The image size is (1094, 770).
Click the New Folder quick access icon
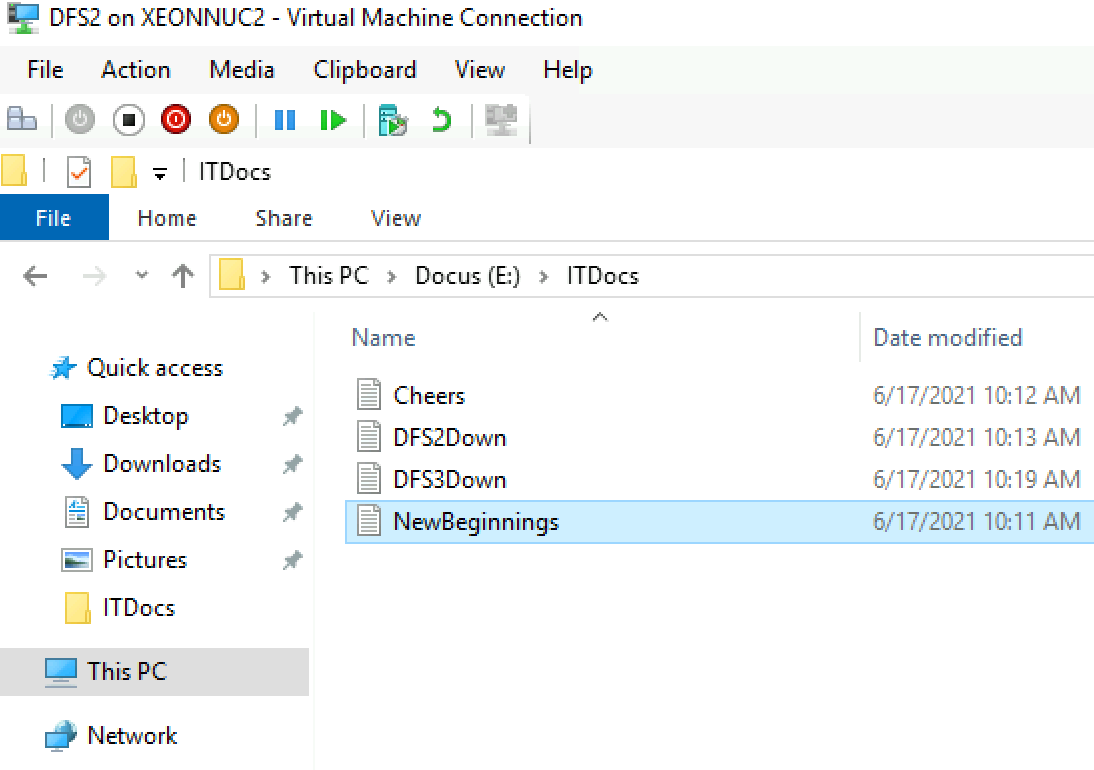coord(123,172)
